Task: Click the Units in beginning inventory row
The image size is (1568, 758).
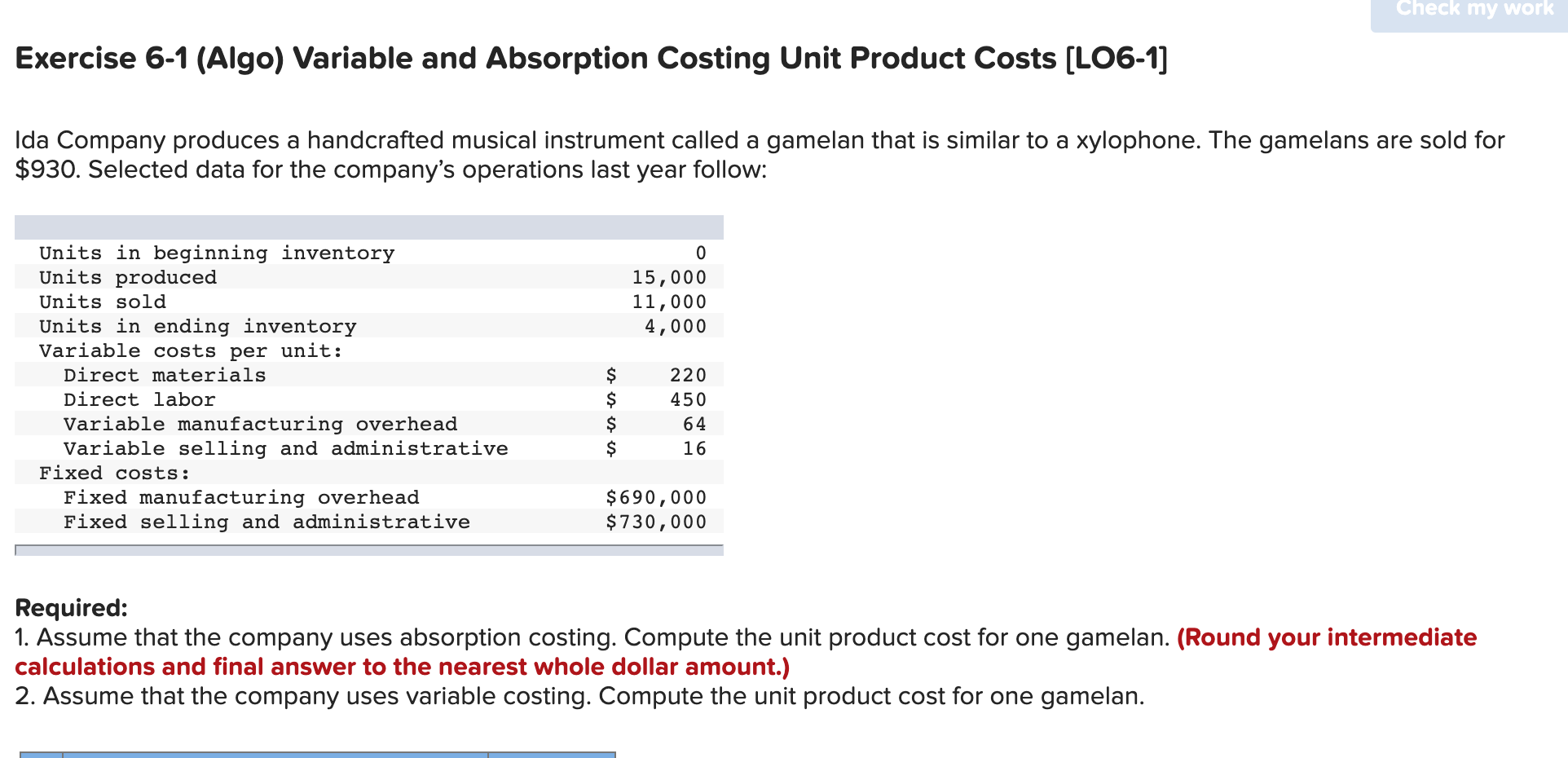Action: [x=216, y=253]
